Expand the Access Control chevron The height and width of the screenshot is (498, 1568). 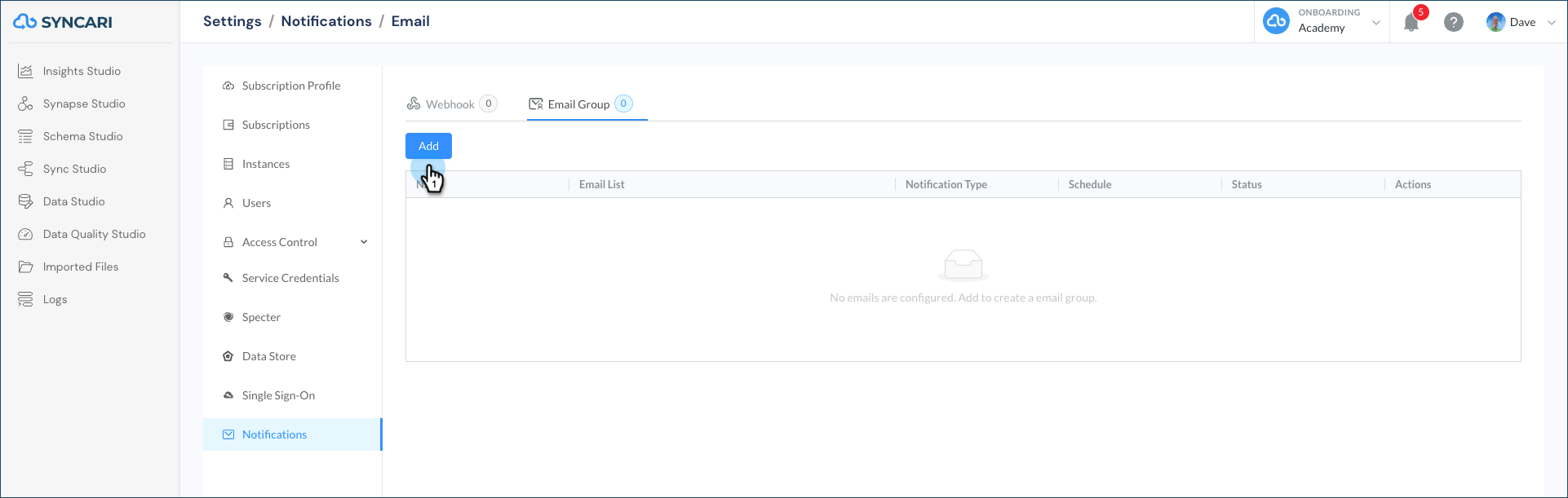(x=364, y=242)
